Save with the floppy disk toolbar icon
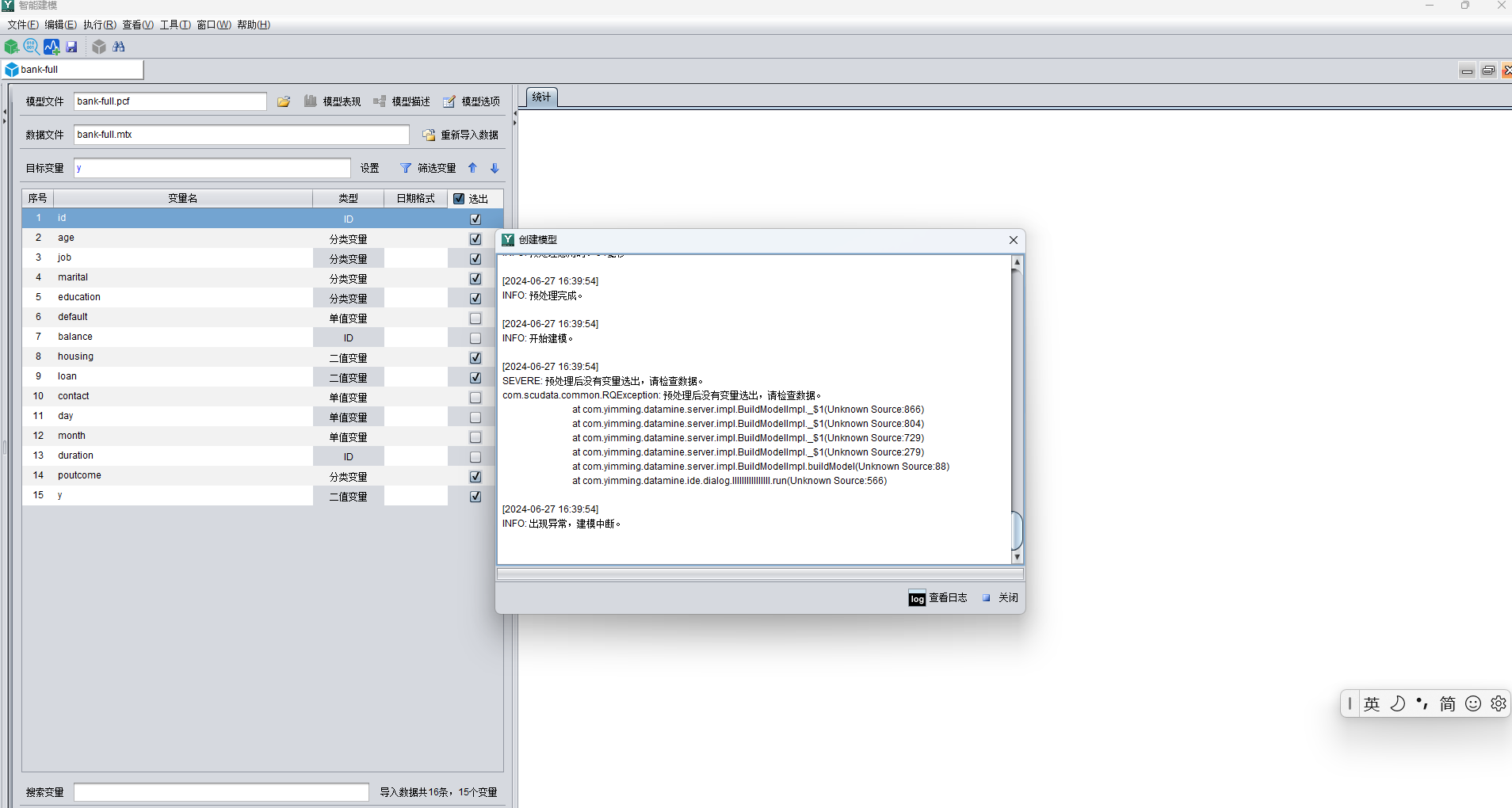The image size is (1512, 808). pos(71,47)
